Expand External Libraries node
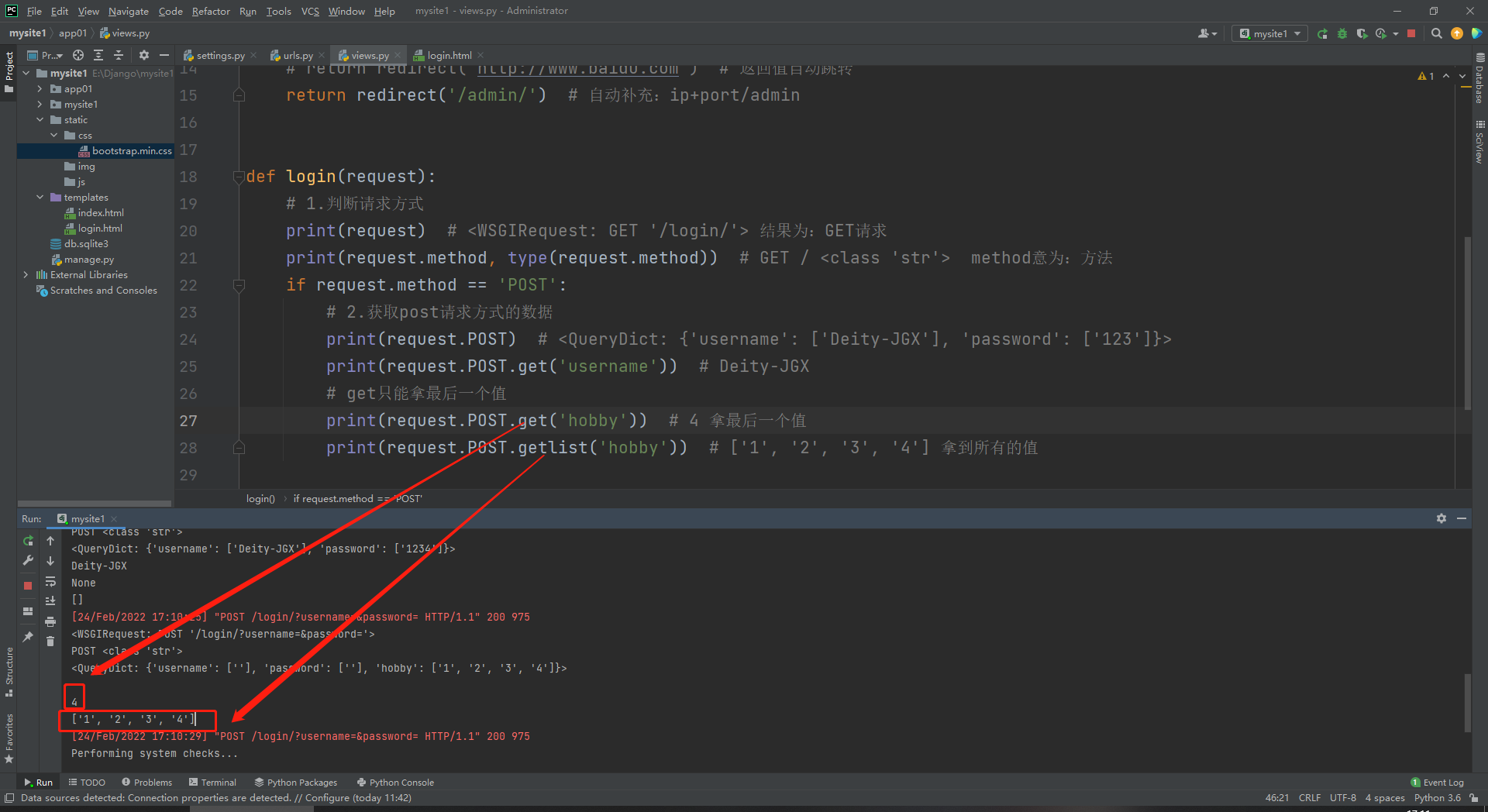This screenshot has width=1488, height=812. 26,275
